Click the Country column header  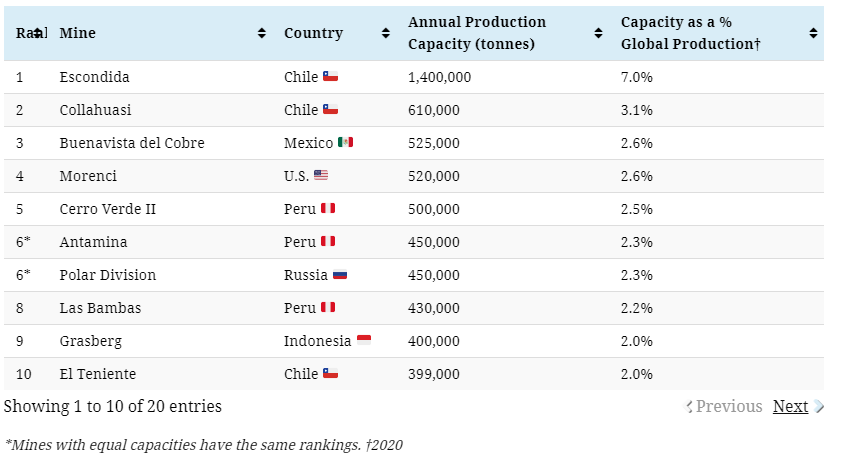pyautogui.click(x=313, y=33)
